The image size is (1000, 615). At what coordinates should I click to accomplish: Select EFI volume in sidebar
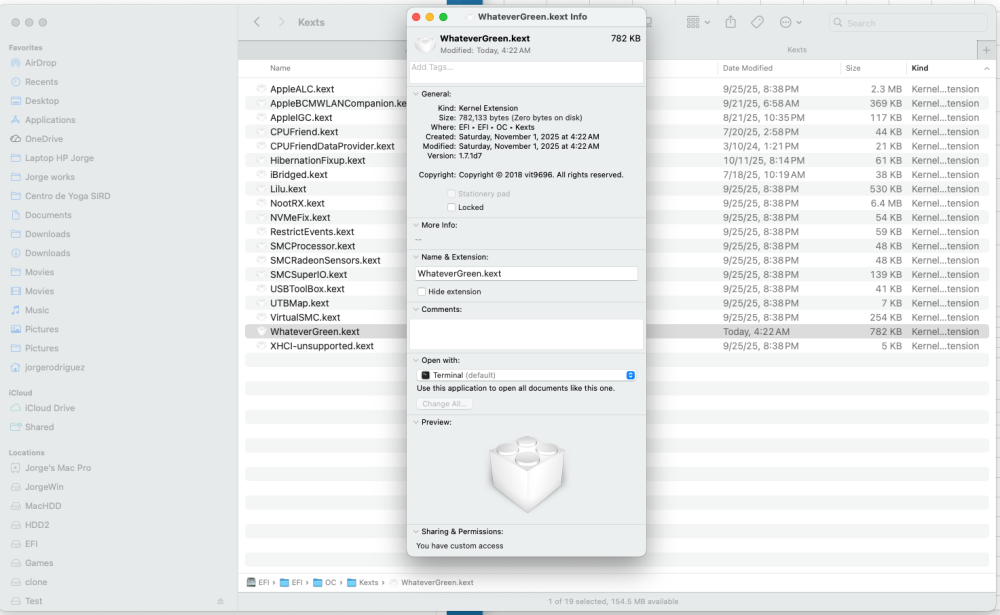tap(31, 544)
